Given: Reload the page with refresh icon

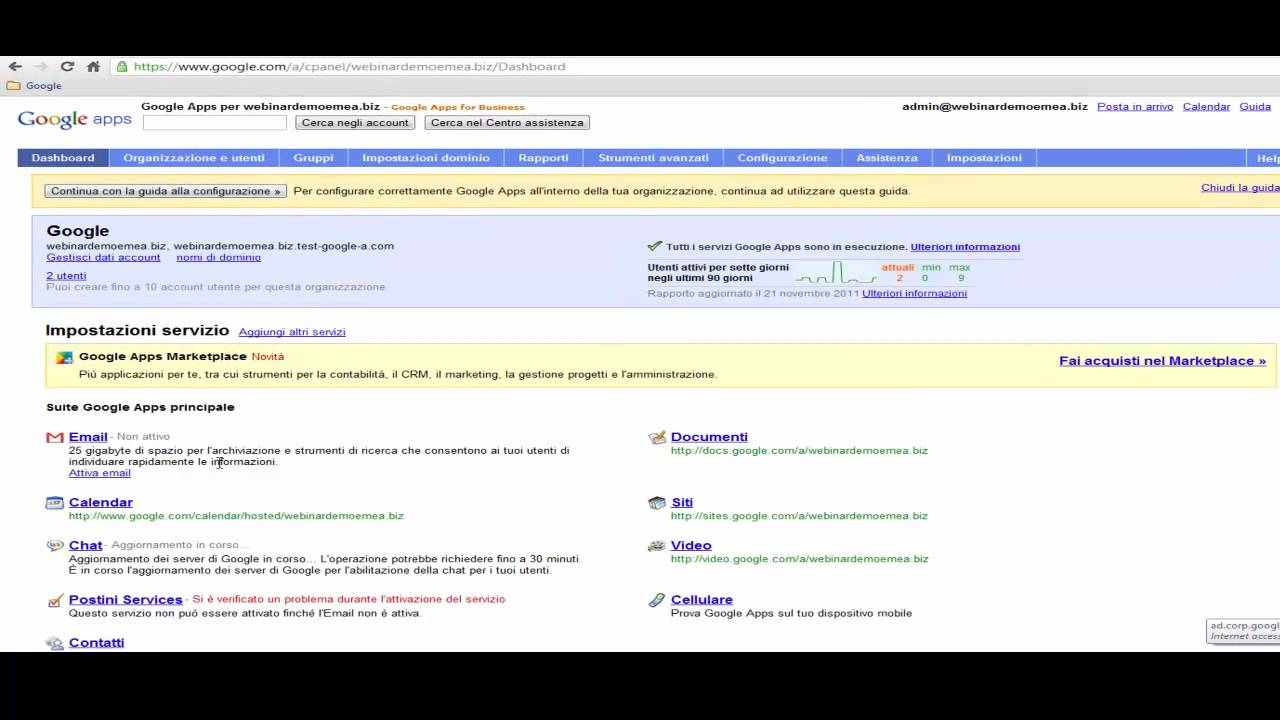Looking at the screenshot, I should (67, 67).
